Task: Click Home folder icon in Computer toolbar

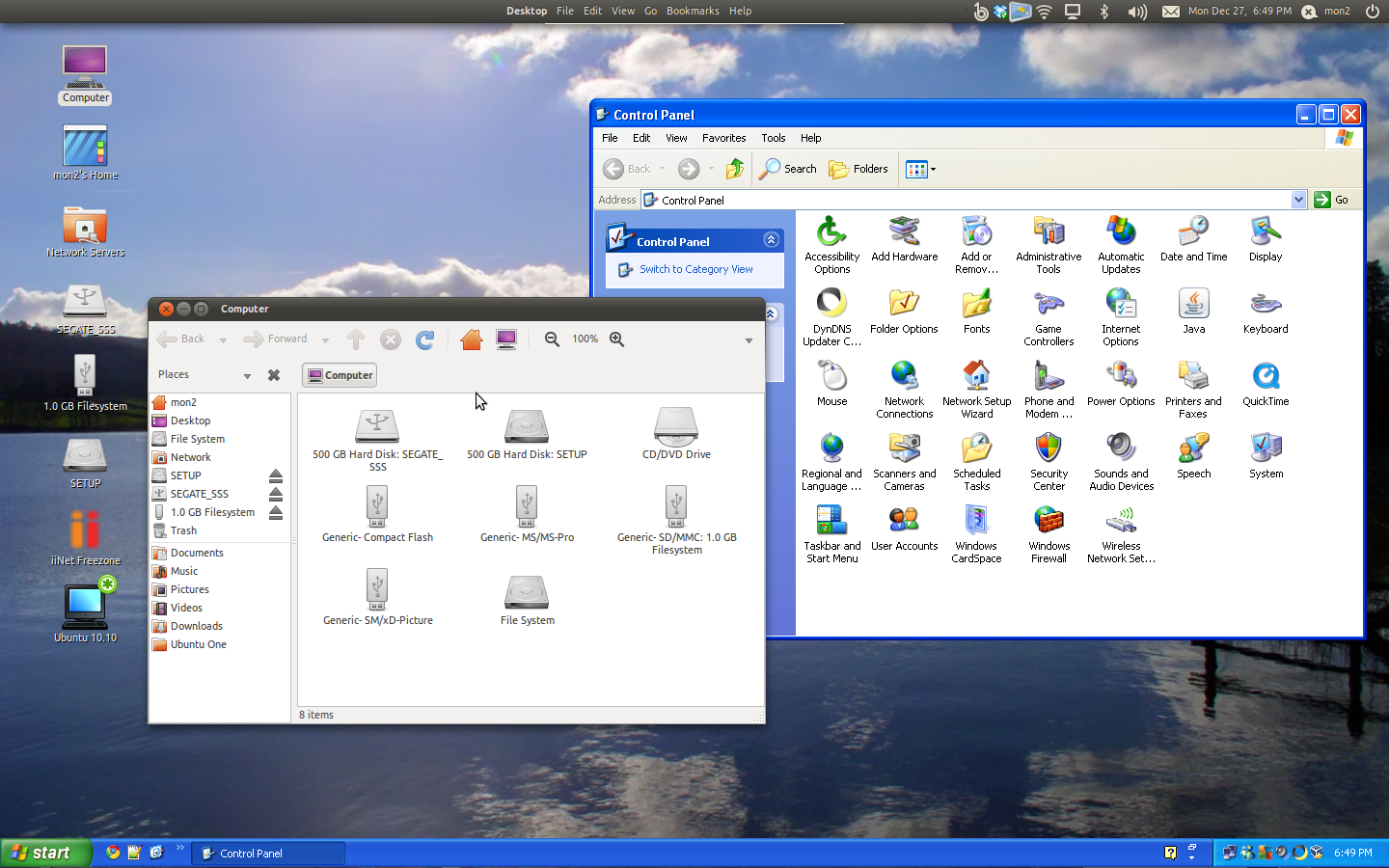Action: coord(472,339)
